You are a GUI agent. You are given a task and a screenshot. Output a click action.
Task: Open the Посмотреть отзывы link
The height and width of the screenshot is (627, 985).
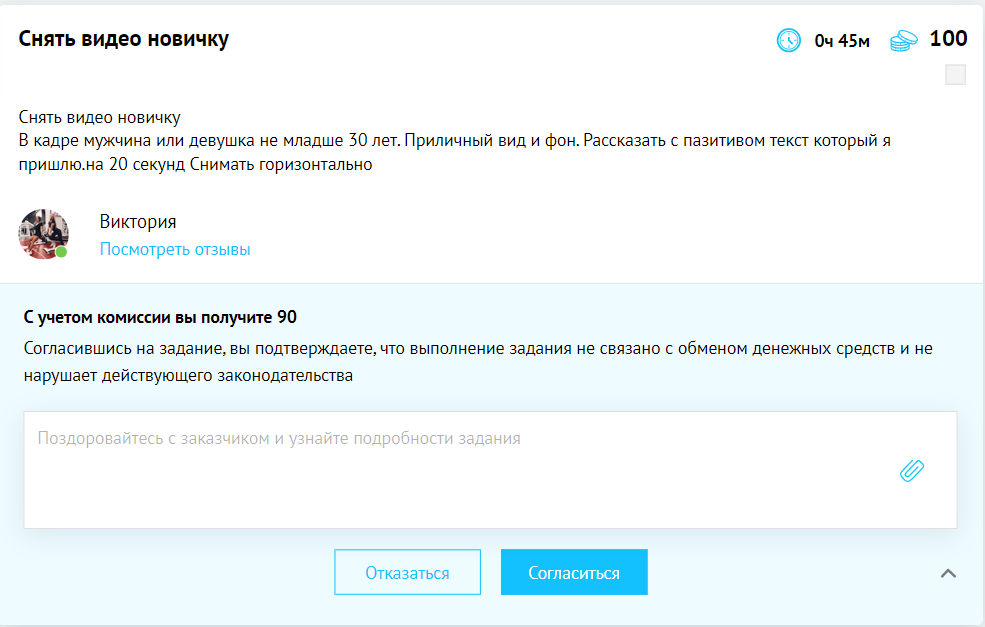(x=175, y=249)
